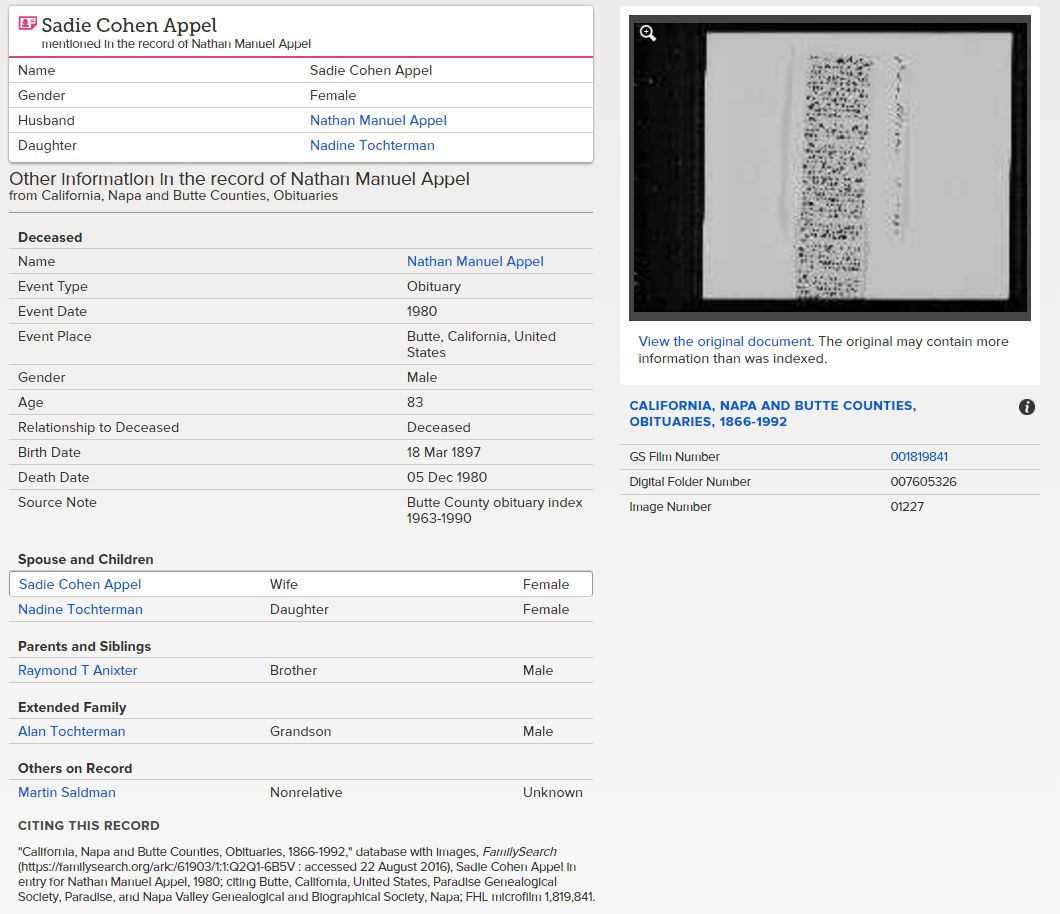Click Image Number value 01227
Viewport: 1060px width, 914px height.
tap(907, 507)
